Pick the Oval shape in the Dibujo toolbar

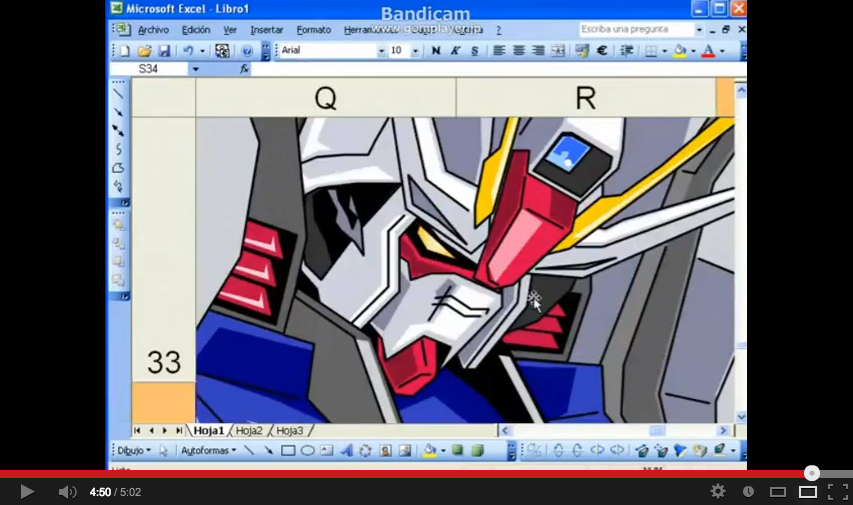308,451
